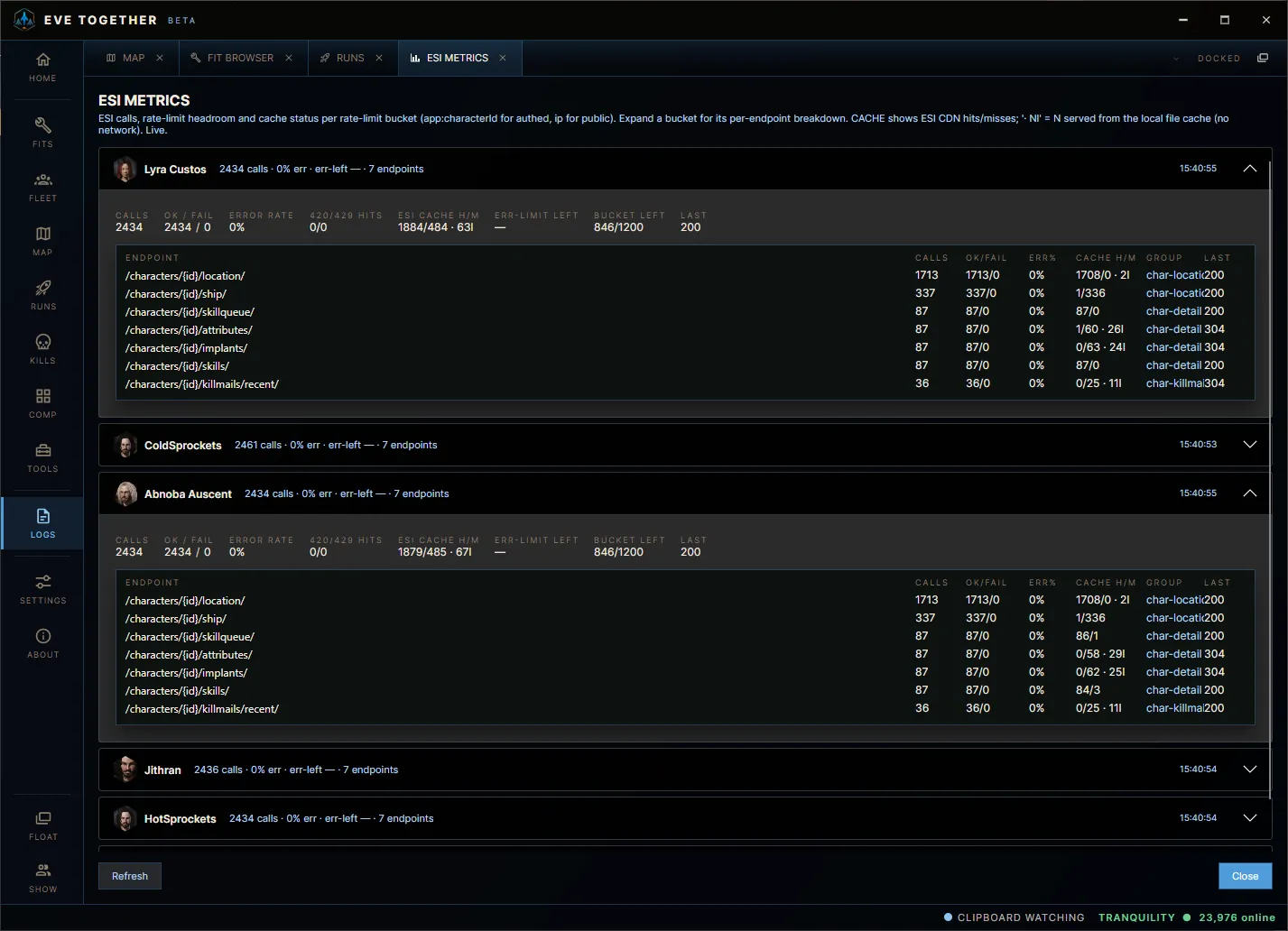
Task: Click the Refresh button
Action: point(130,876)
